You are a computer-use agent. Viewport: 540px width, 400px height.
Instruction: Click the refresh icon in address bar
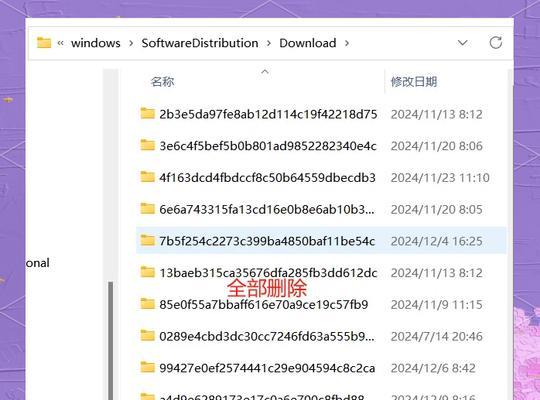[496, 43]
